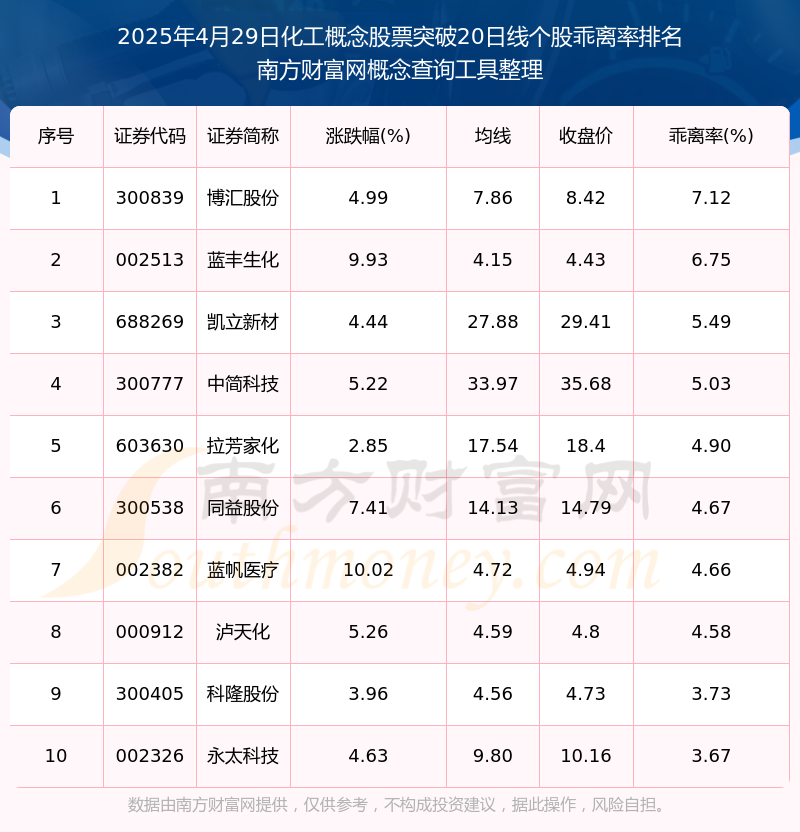The width and height of the screenshot is (800, 832).
Task: Click 乖离率 value 4.67
Action: click(x=711, y=508)
